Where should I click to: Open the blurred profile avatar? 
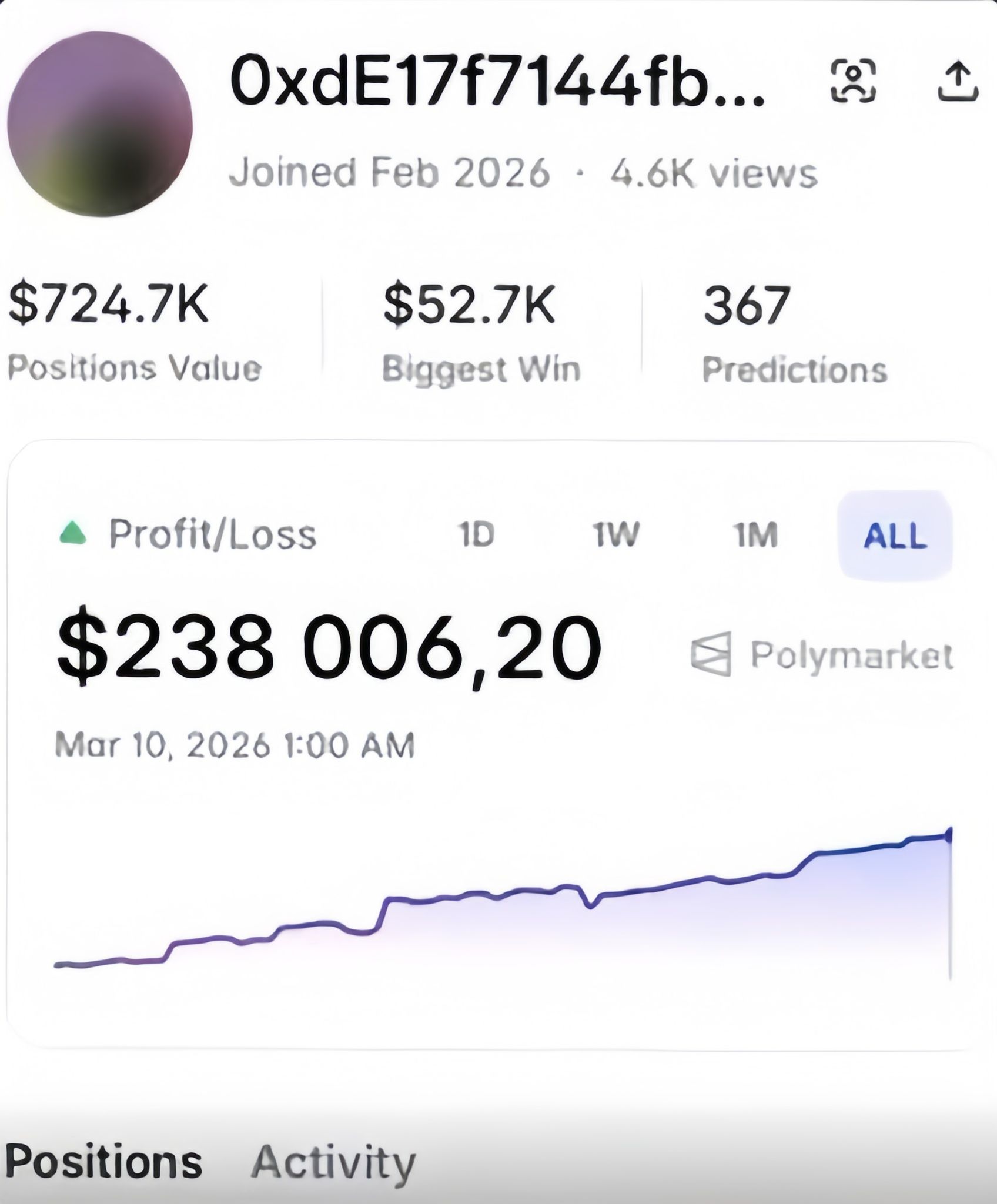coord(100,124)
